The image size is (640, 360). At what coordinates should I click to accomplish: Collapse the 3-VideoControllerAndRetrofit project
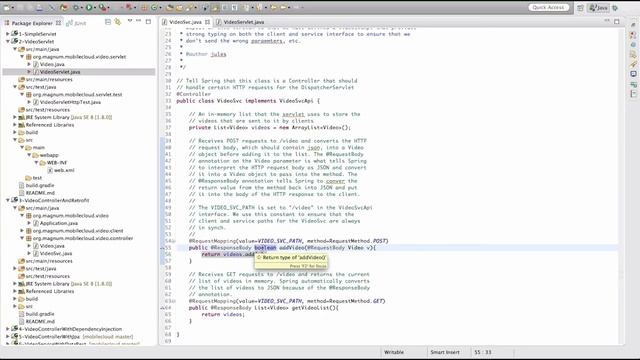point(8,200)
